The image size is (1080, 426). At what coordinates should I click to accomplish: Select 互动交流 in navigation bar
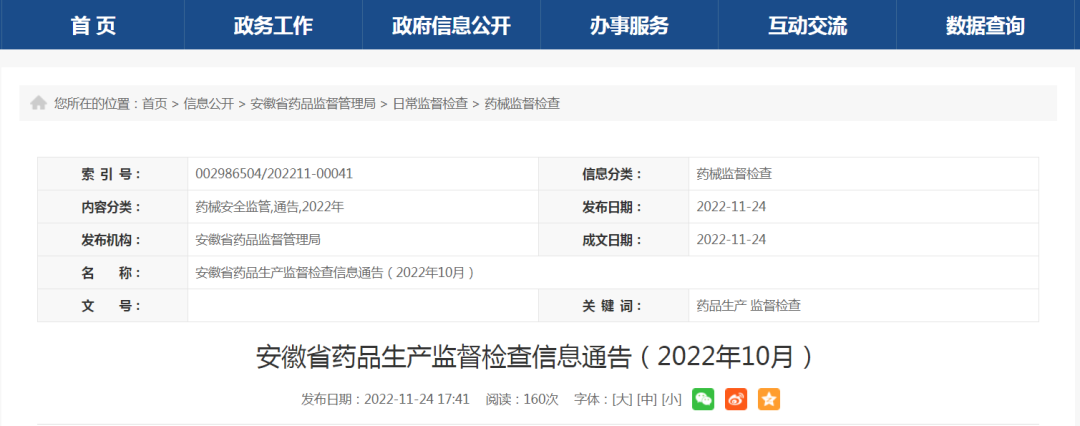point(807,26)
